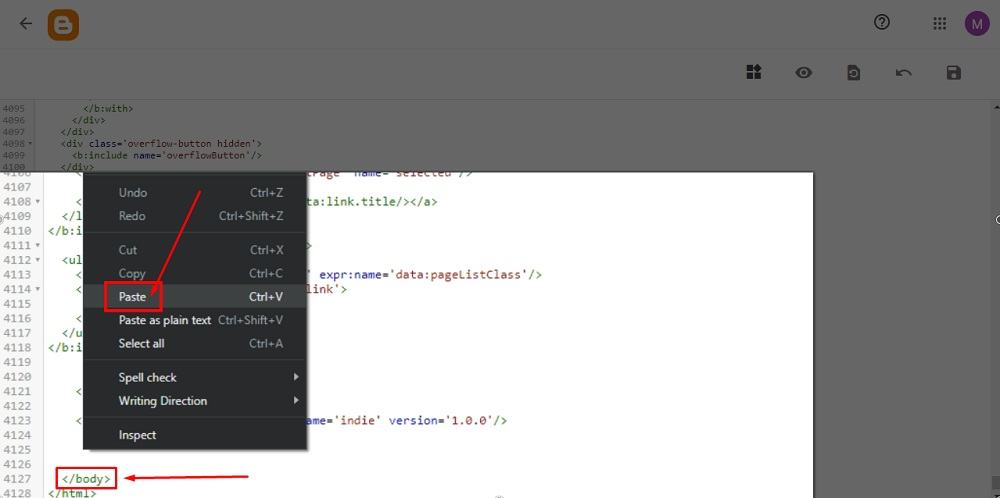Image resolution: width=1000 pixels, height=498 pixels.
Task: Collapse code fold at line 4112
Action: point(38,260)
